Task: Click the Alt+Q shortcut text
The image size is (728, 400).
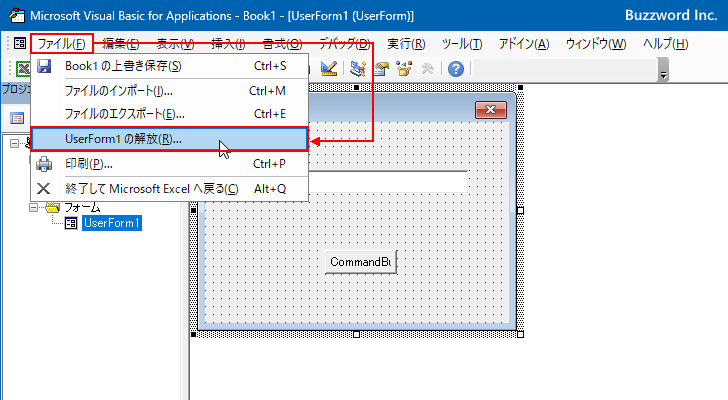Action: 270,188
